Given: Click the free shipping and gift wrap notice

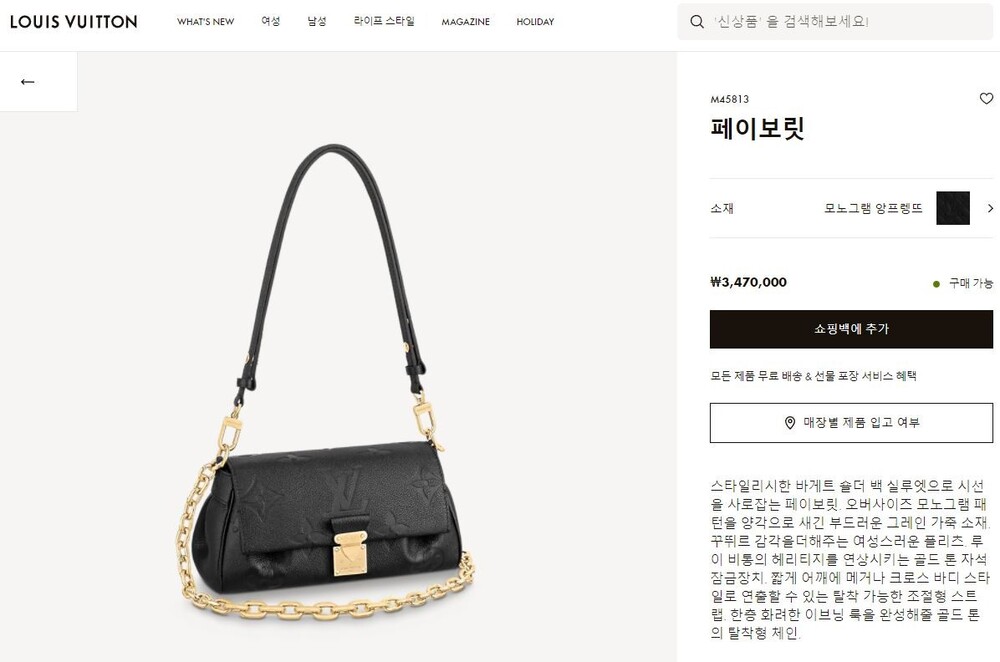Looking at the screenshot, I should tap(813, 376).
